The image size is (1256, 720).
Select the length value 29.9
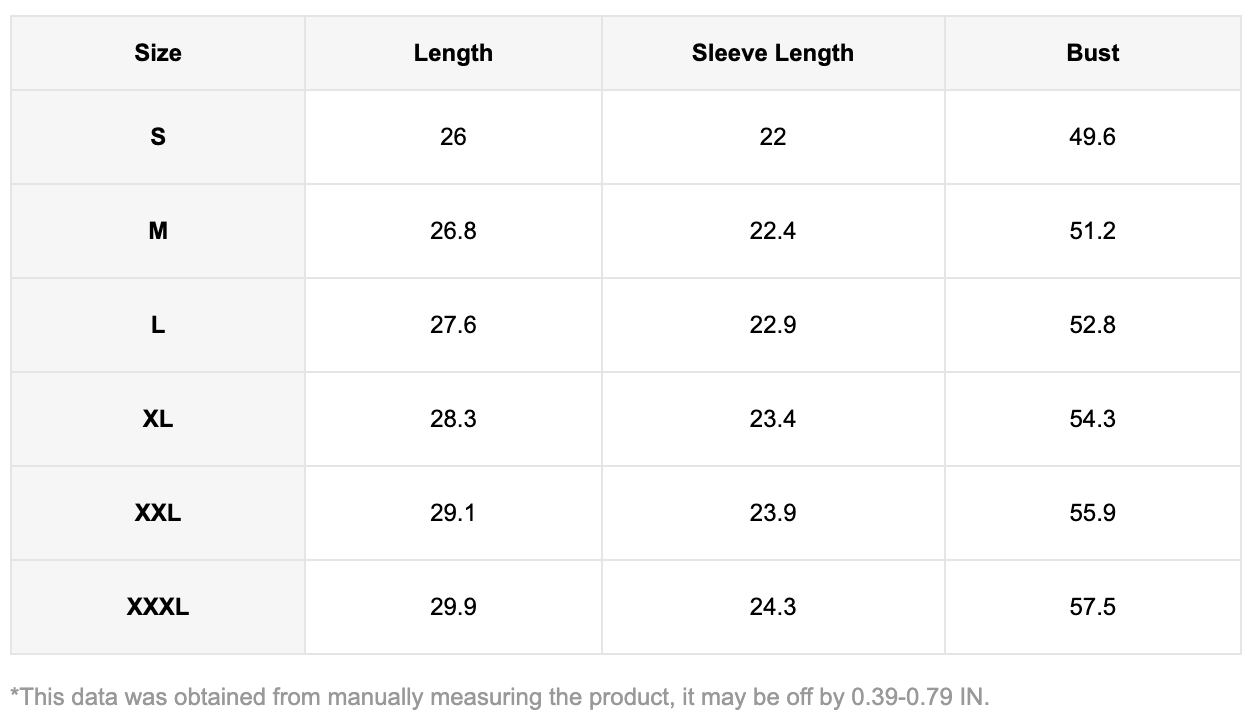[453, 607]
